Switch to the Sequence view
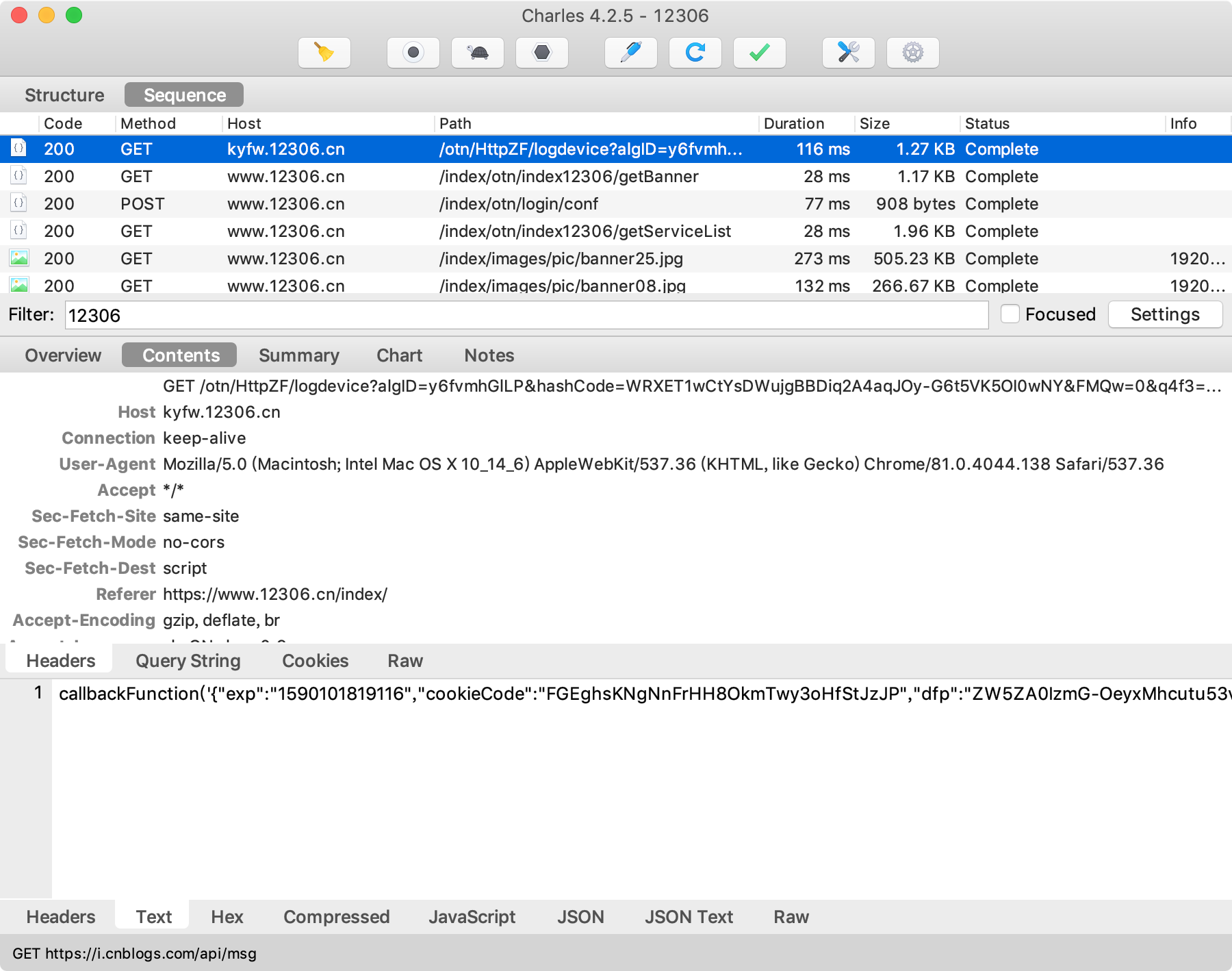The height and width of the screenshot is (971, 1232). point(184,95)
